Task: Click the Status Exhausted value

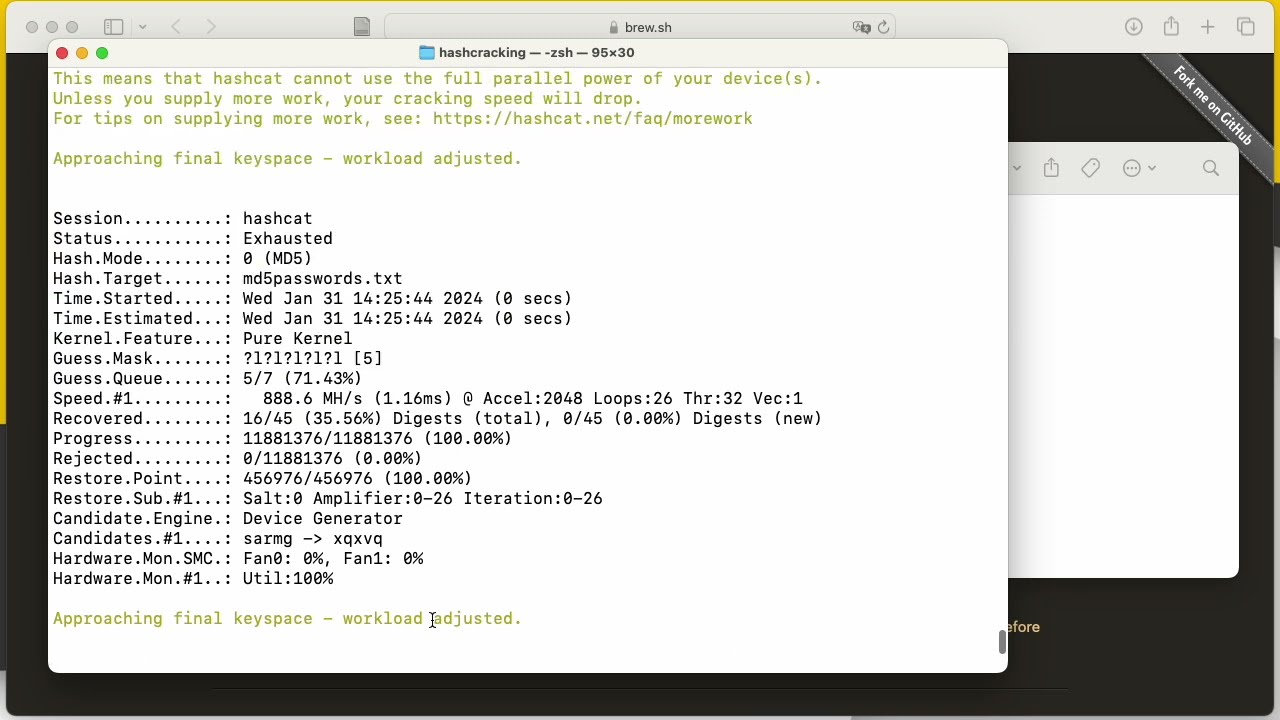Action: coord(288,239)
